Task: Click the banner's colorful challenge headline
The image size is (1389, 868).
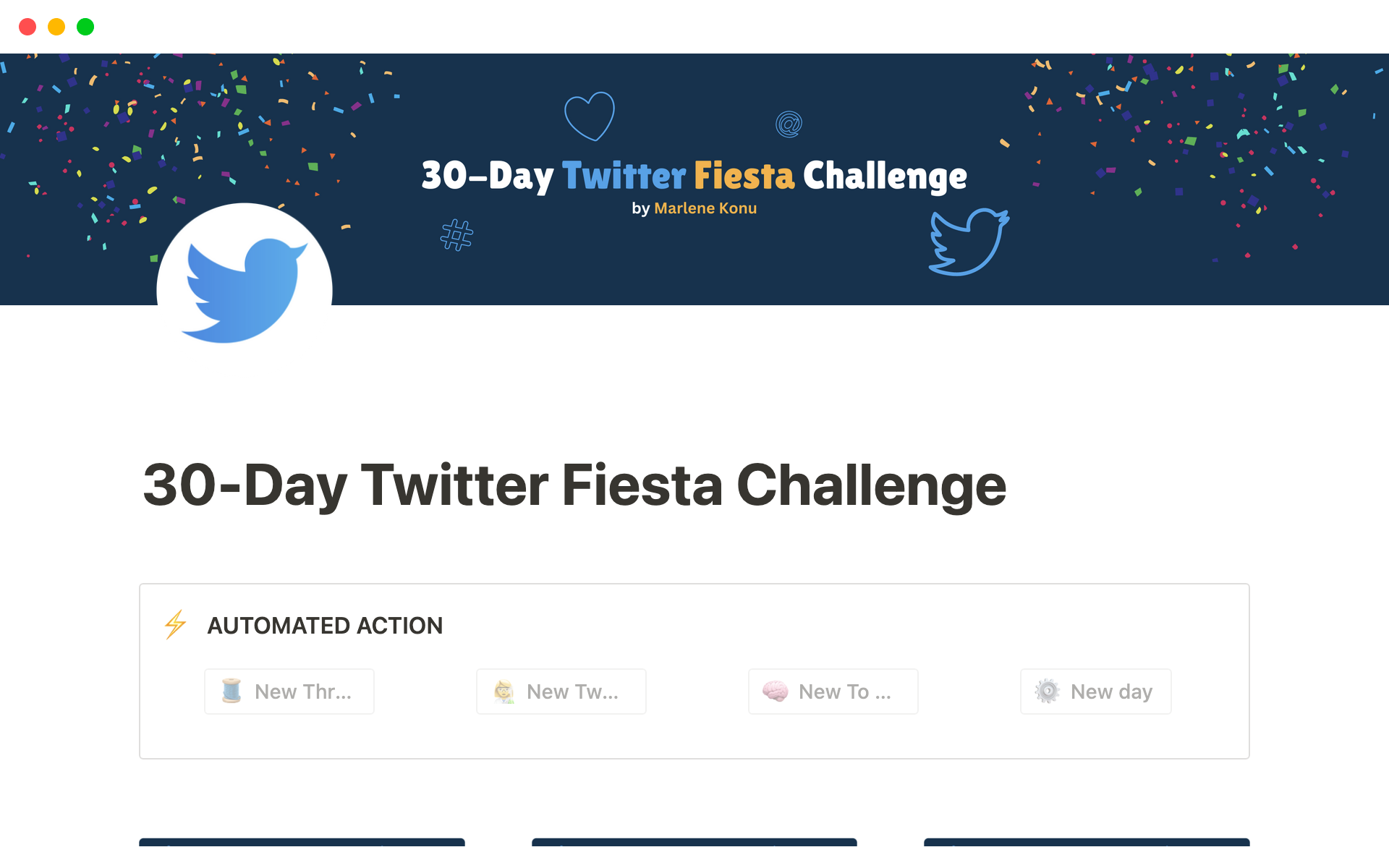Action: point(694,176)
